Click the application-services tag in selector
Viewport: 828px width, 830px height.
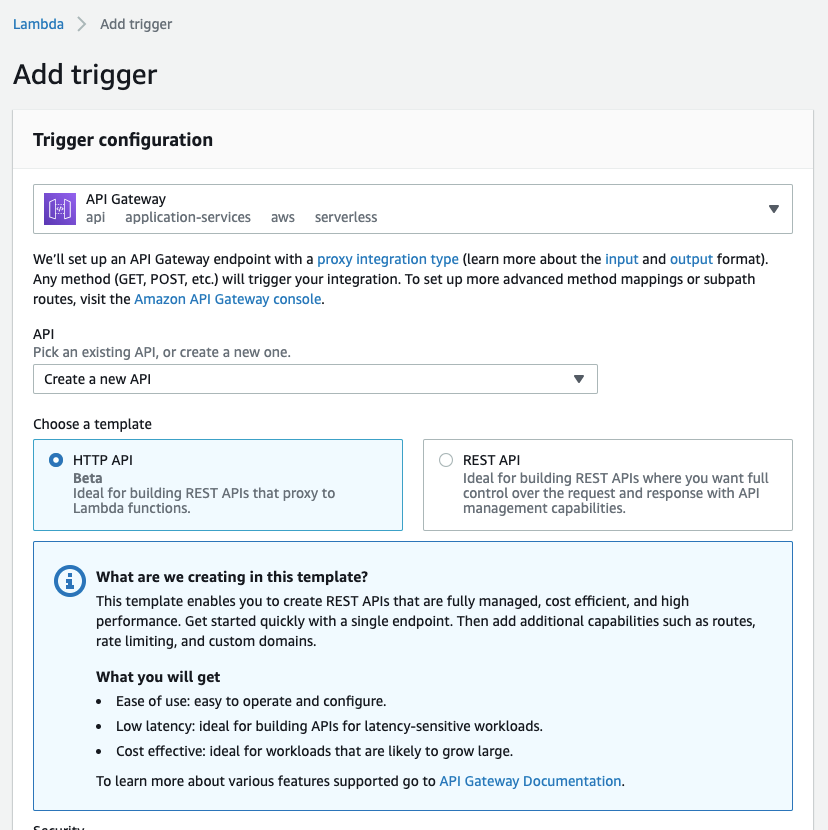click(188, 218)
